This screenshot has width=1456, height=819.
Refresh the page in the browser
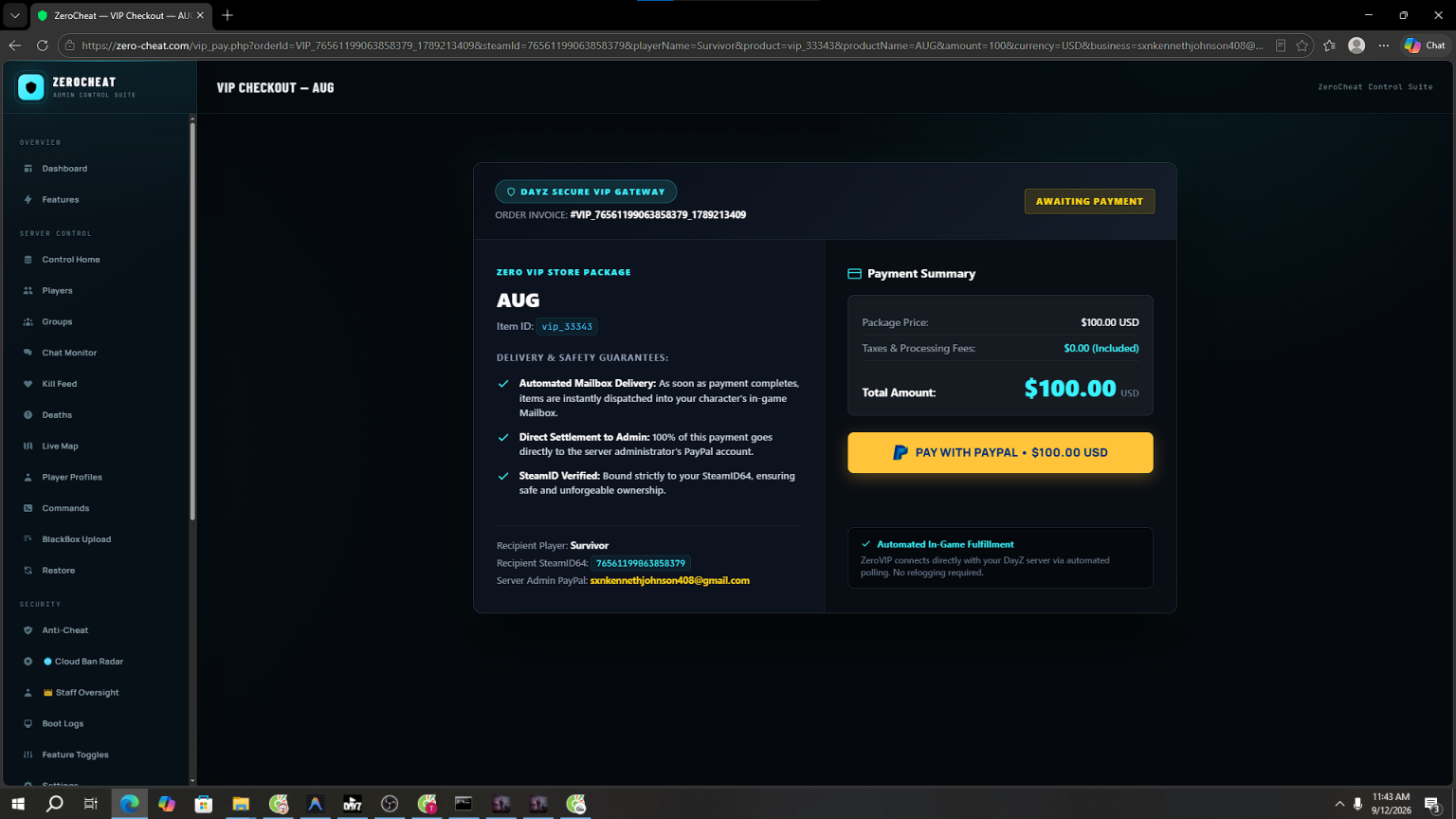click(x=42, y=45)
